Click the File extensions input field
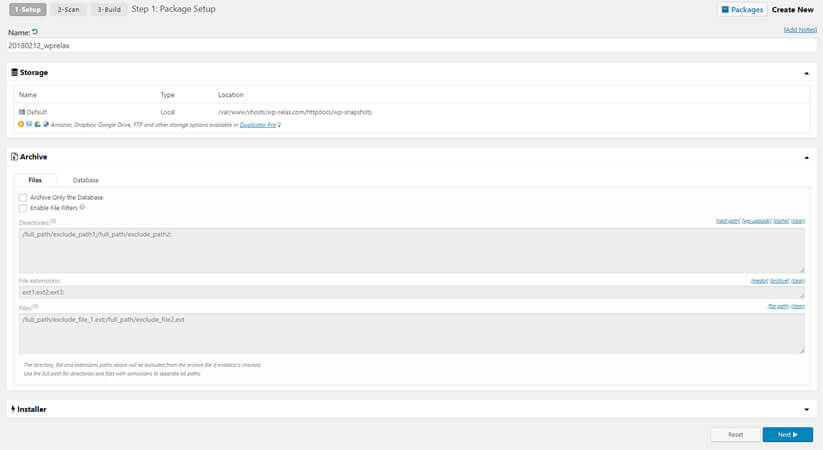 [412, 292]
